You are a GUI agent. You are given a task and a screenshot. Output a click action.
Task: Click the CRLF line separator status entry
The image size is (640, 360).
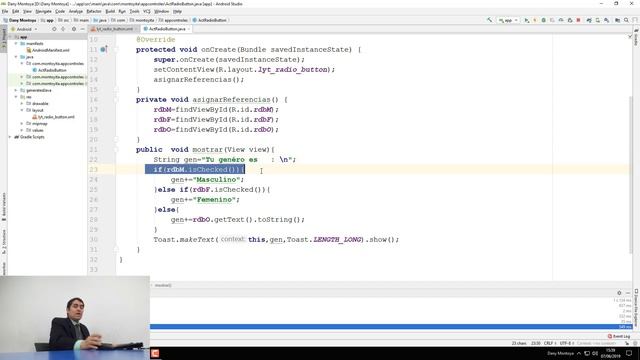coord(549,343)
